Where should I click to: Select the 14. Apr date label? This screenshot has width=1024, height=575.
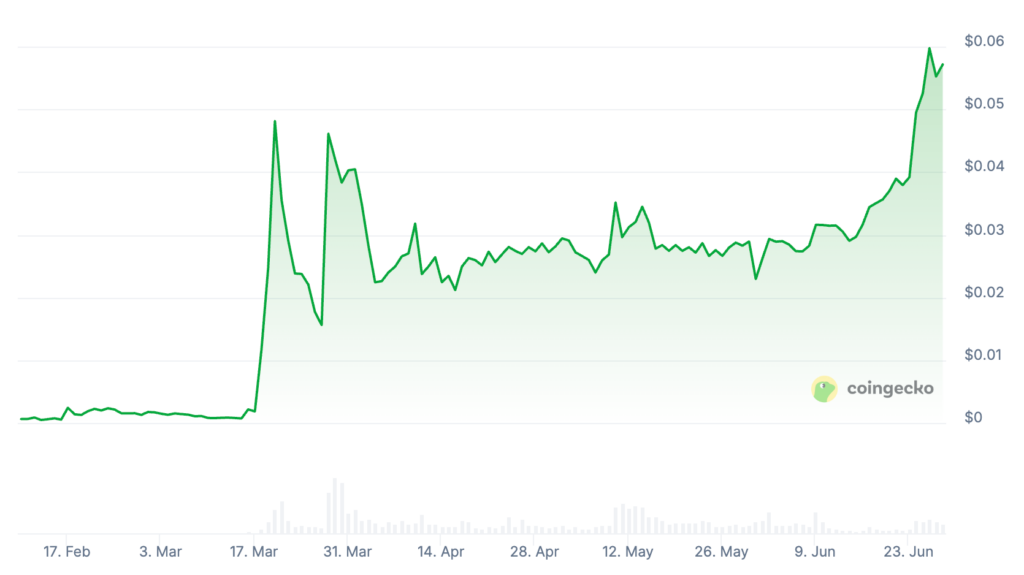(441, 552)
